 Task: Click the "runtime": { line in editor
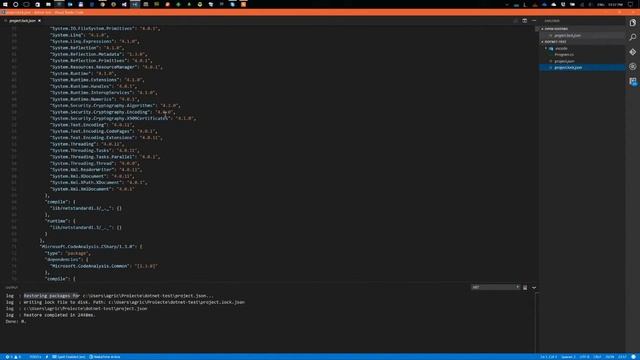click(x=60, y=221)
